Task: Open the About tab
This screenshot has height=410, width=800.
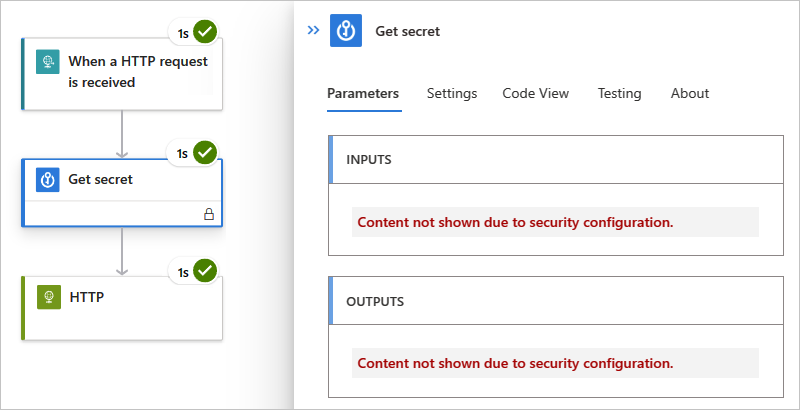Action: tap(690, 93)
